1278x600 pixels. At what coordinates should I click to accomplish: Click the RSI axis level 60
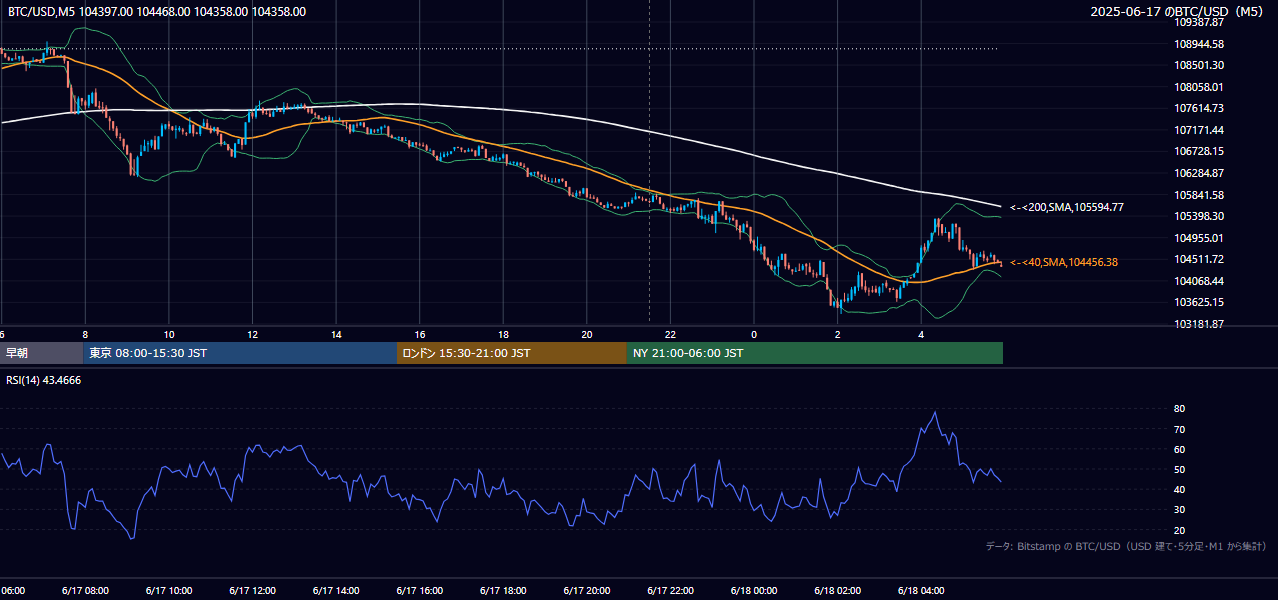[x=1180, y=449]
